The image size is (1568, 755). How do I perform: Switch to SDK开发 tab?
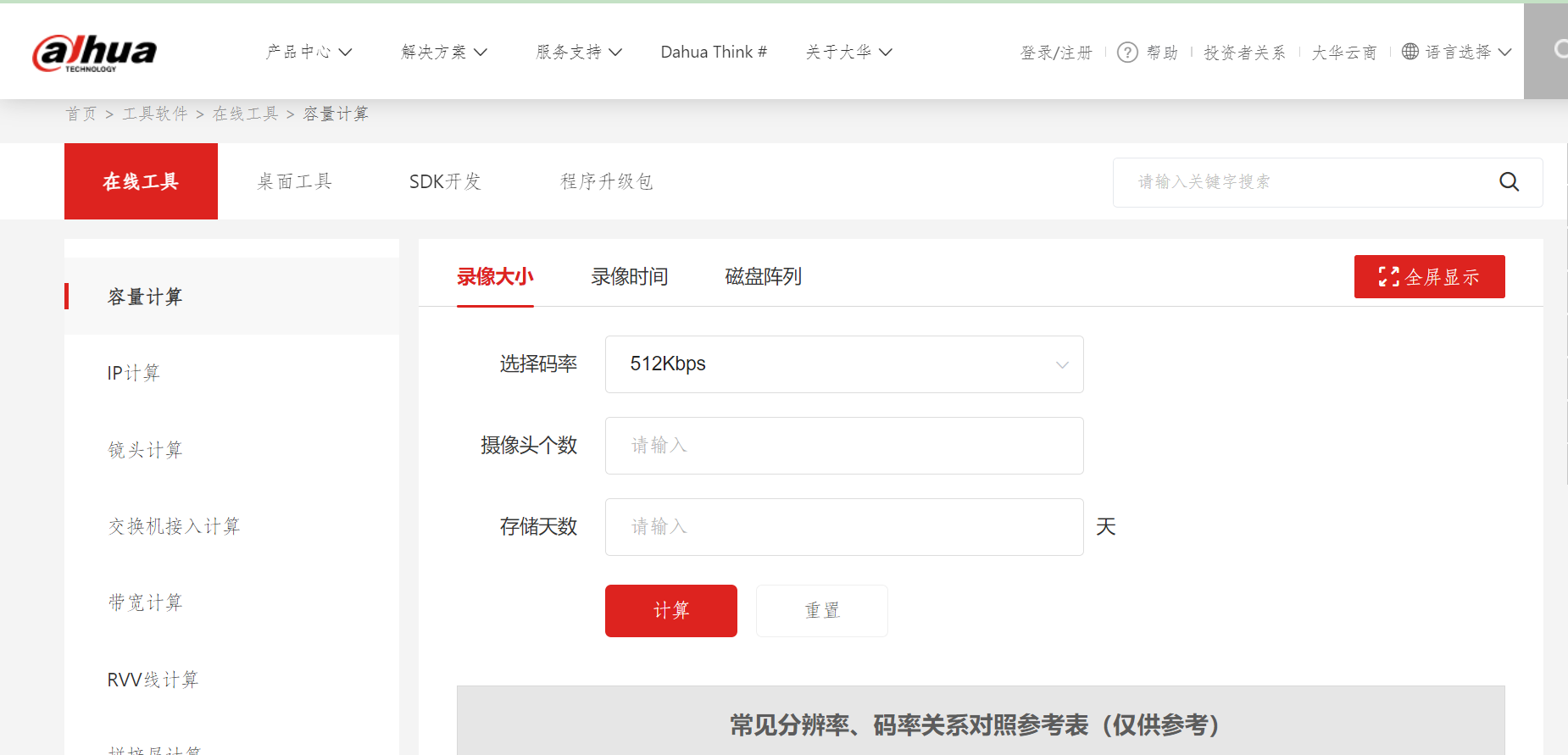pos(445,181)
